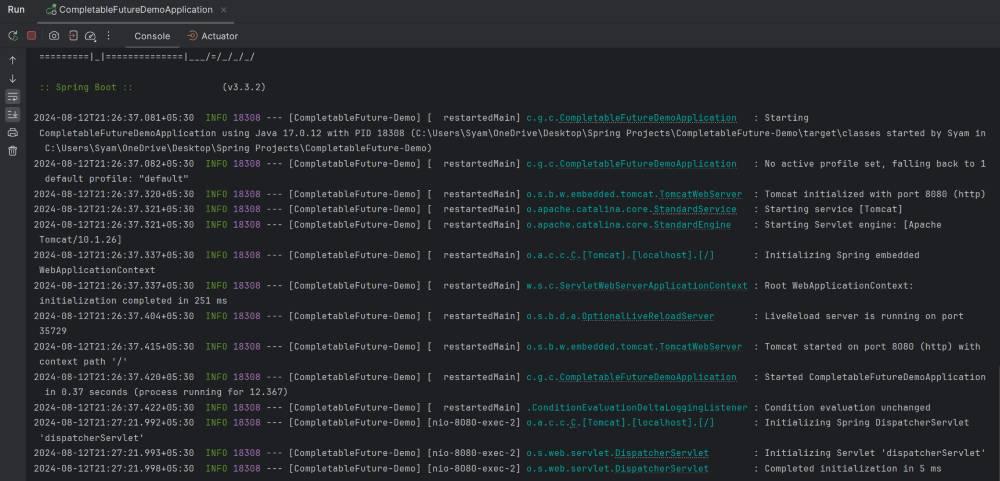This screenshot has height=481, width=1000.
Task: Select the CompletableFutureDemoApplication run tab
Action: tap(136, 10)
